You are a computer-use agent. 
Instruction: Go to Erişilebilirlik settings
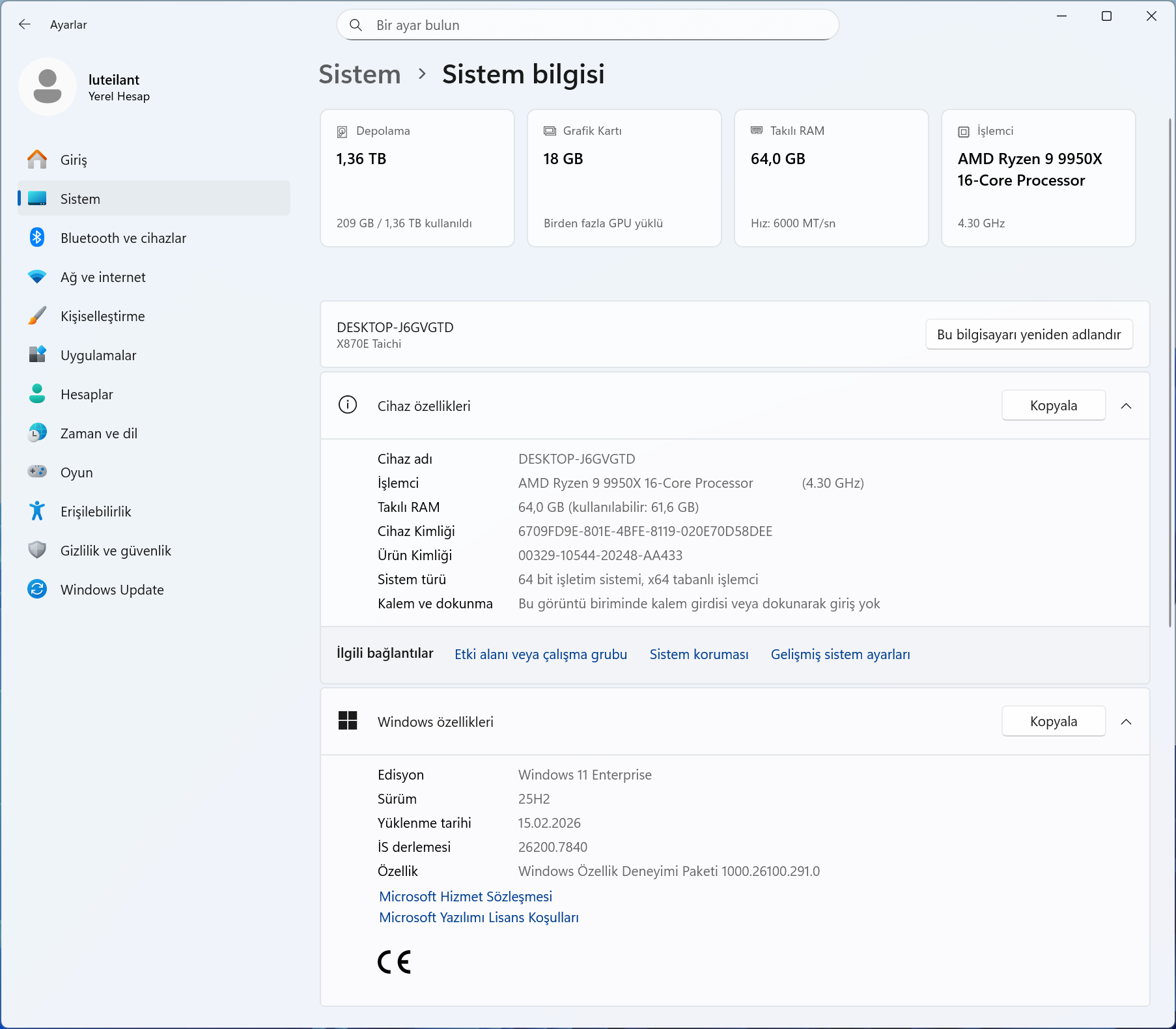click(x=154, y=511)
